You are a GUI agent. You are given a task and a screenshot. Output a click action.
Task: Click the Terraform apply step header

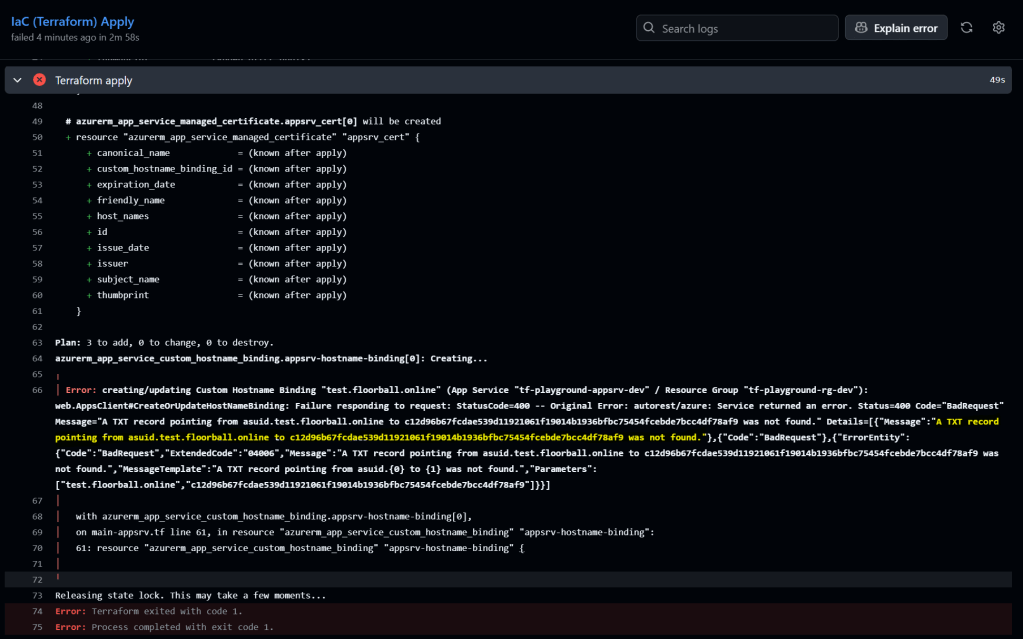click(x=94, y=80)
